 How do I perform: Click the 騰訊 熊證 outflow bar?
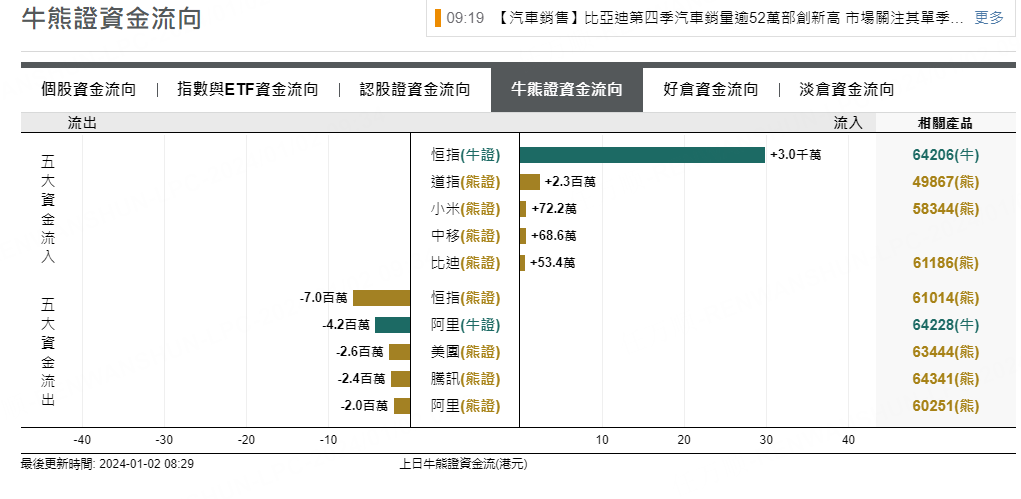400,379
